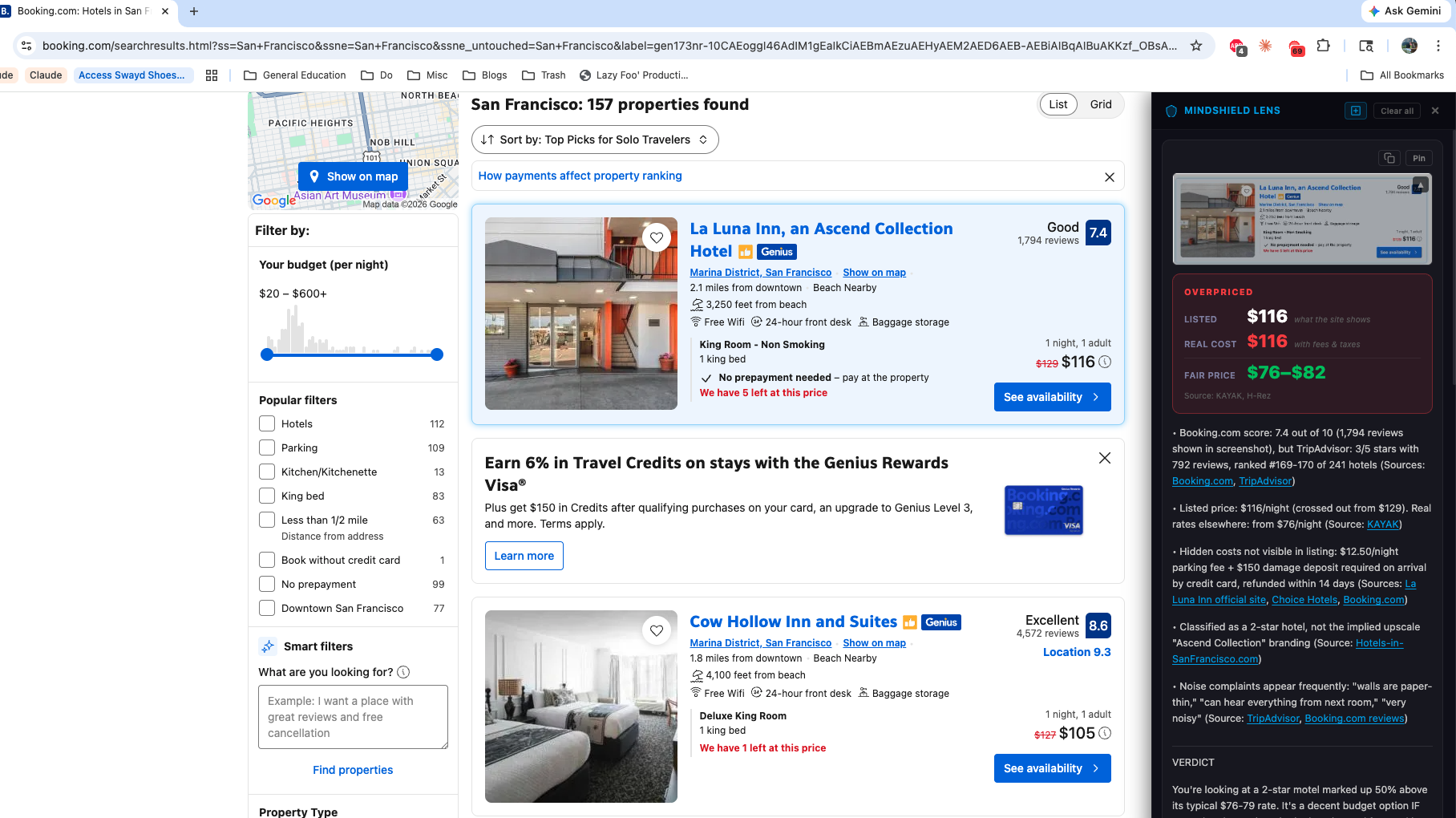1456x818 pixels.
Task: Enable the Hotels filter checkbox
Action: point(266,423)
